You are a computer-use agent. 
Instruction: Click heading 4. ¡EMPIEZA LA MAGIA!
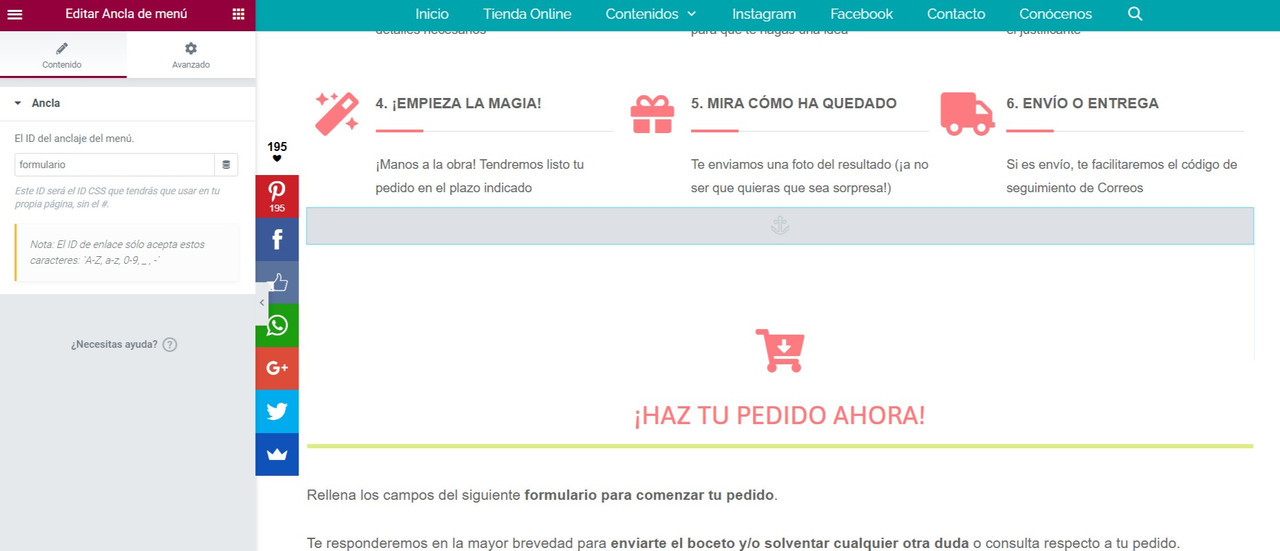click(458, 103)
